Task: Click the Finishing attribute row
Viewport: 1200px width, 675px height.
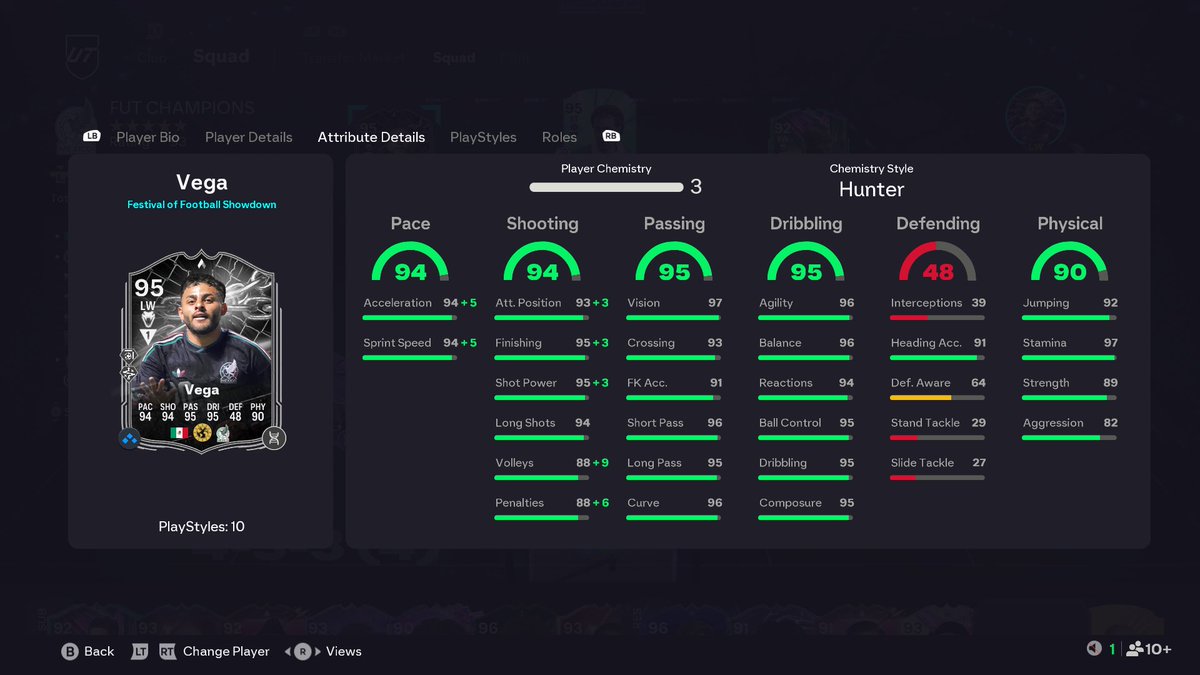Action: click(552, 347)
